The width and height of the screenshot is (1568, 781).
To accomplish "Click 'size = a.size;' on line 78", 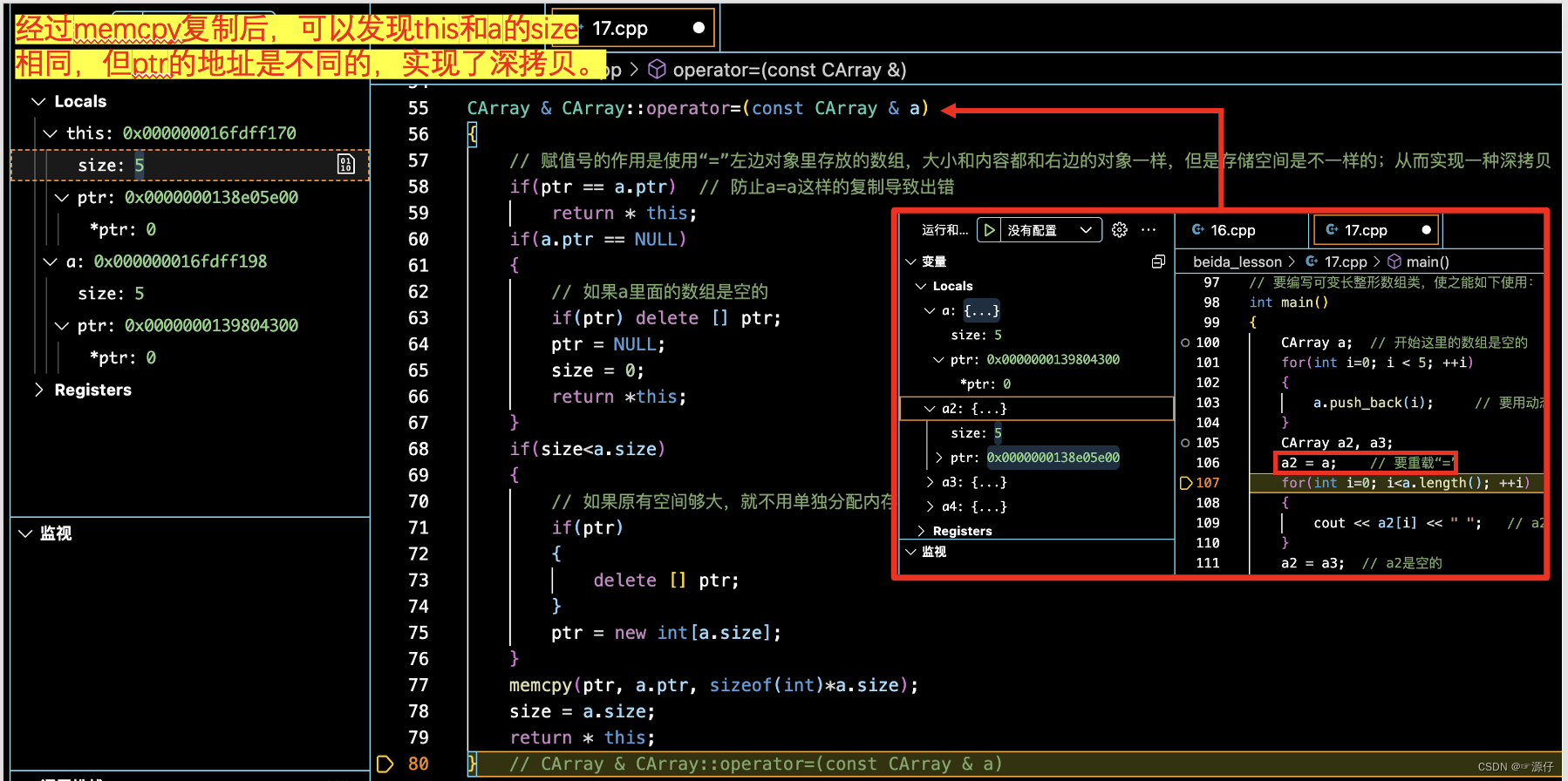I will [583, 711].
